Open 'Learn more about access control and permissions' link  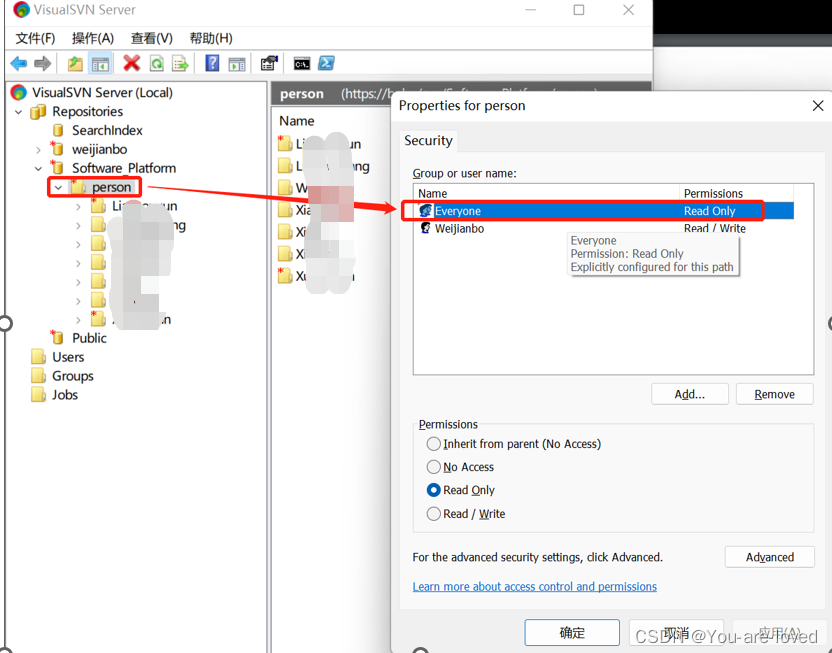click(535, 586)
